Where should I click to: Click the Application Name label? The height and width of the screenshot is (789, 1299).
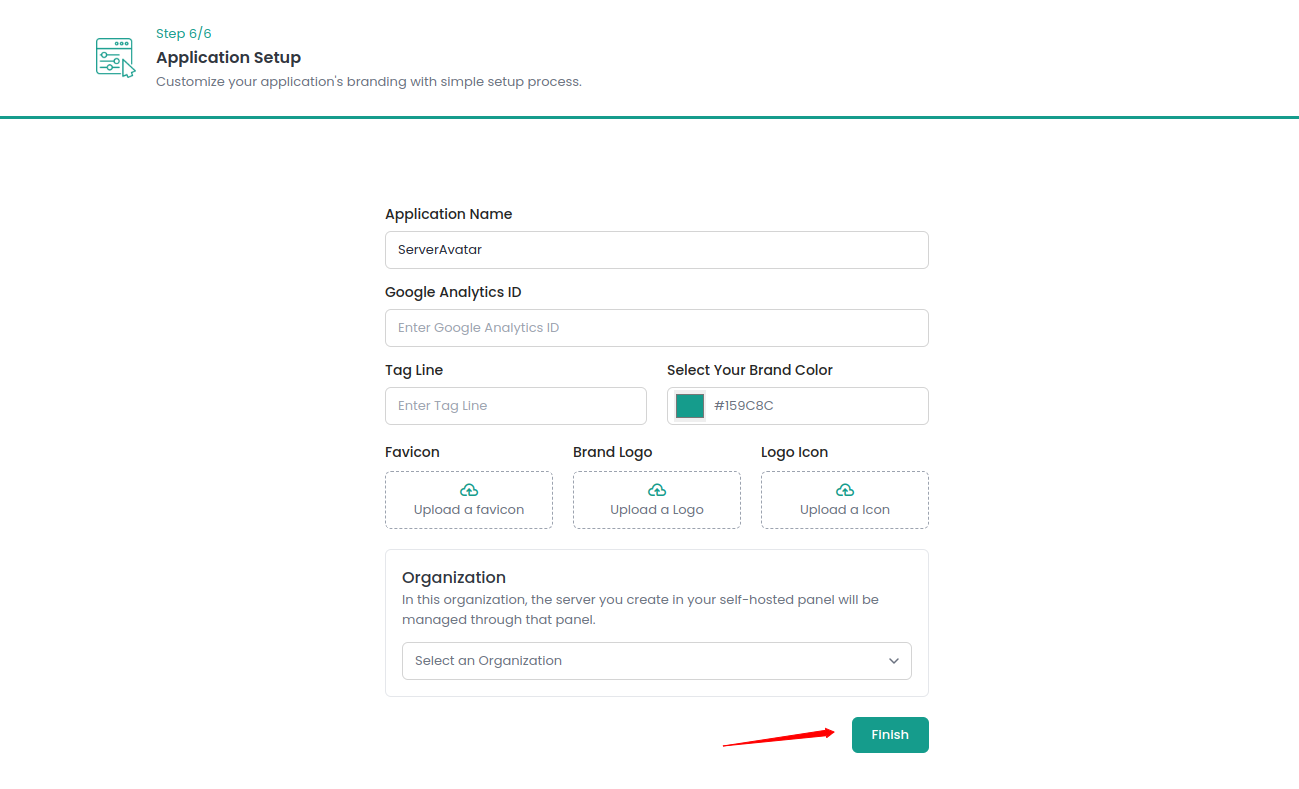click(x=448, y=214)
